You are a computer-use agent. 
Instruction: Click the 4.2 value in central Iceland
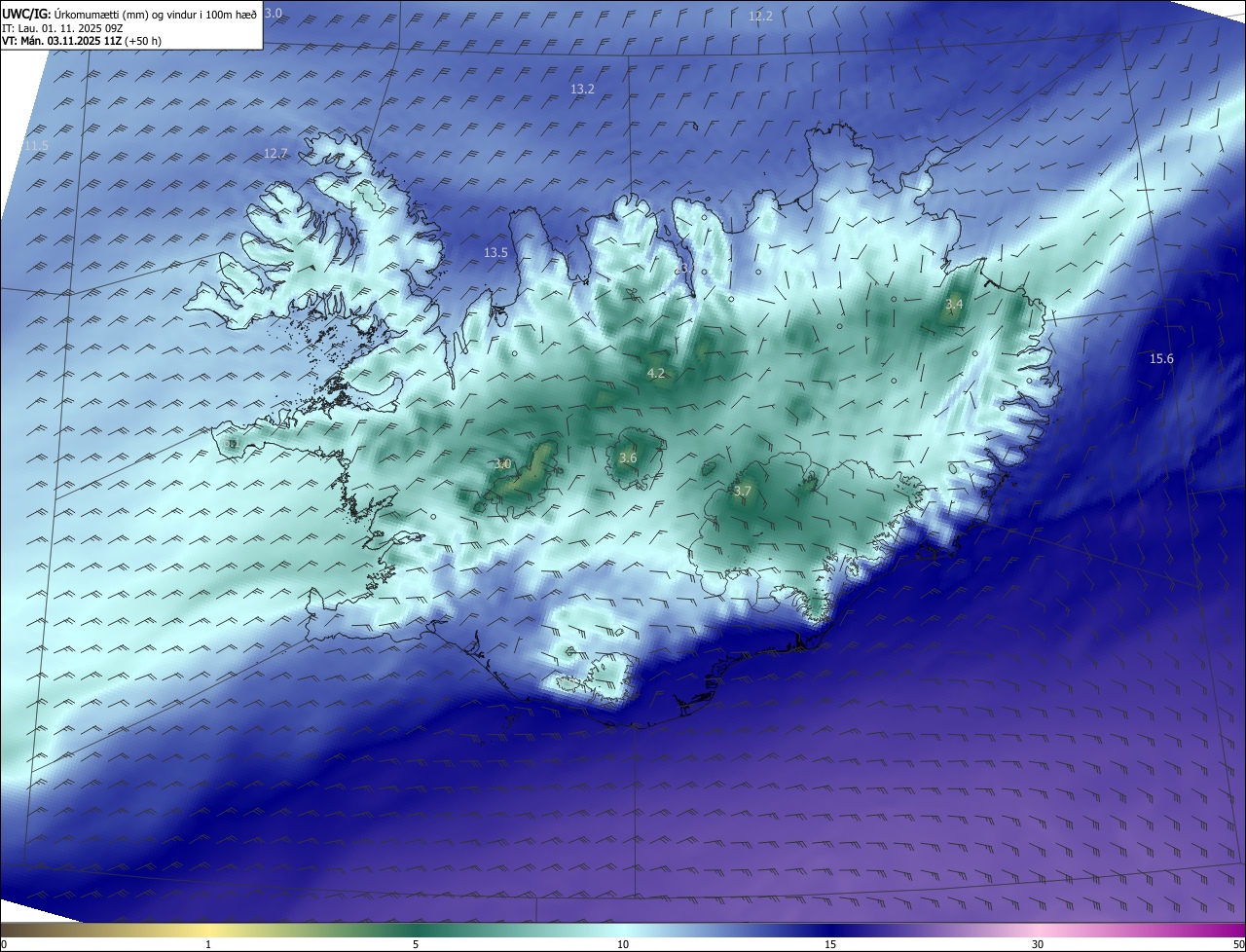656,374
